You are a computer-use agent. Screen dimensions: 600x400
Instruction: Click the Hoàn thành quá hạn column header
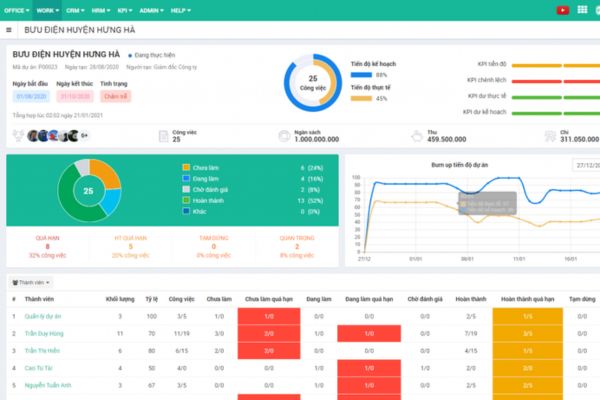click(528, 299)
